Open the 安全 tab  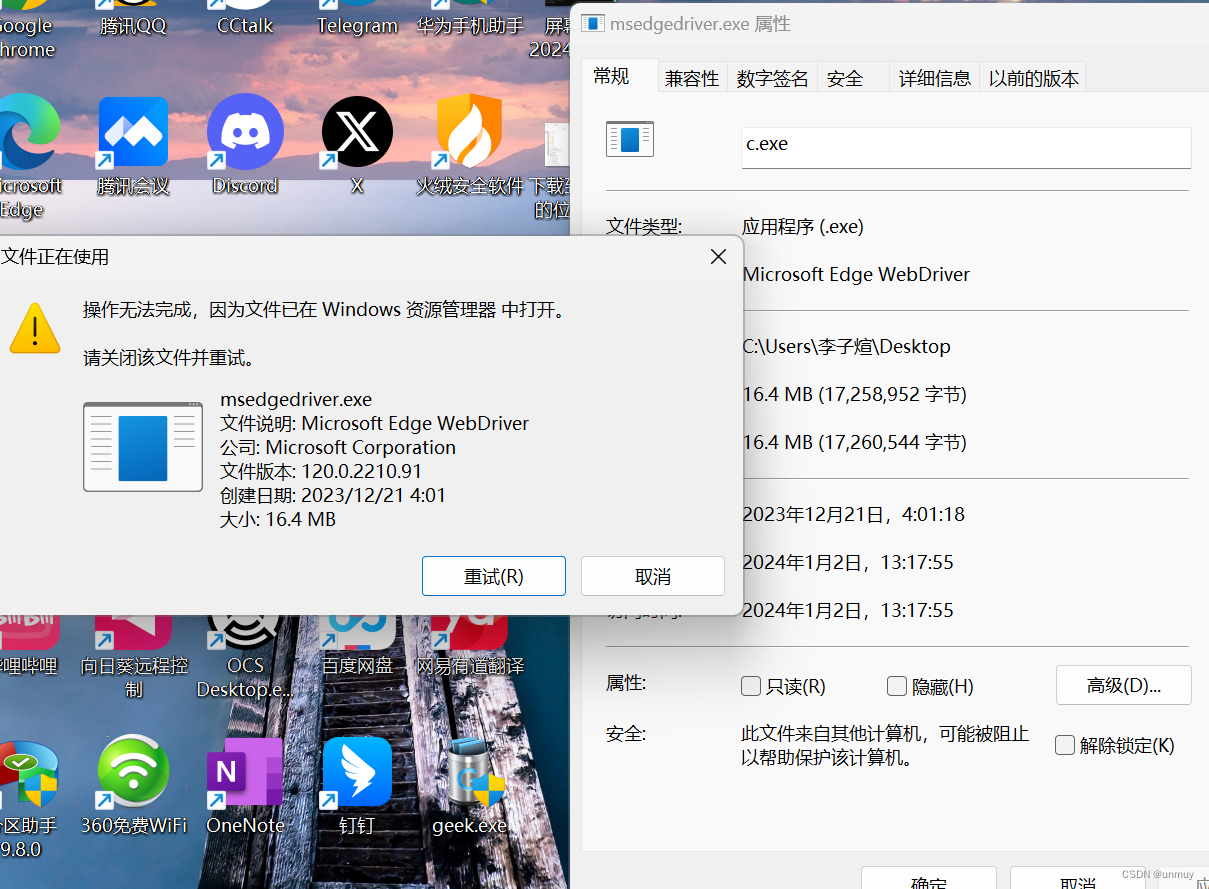click(845, 78)
